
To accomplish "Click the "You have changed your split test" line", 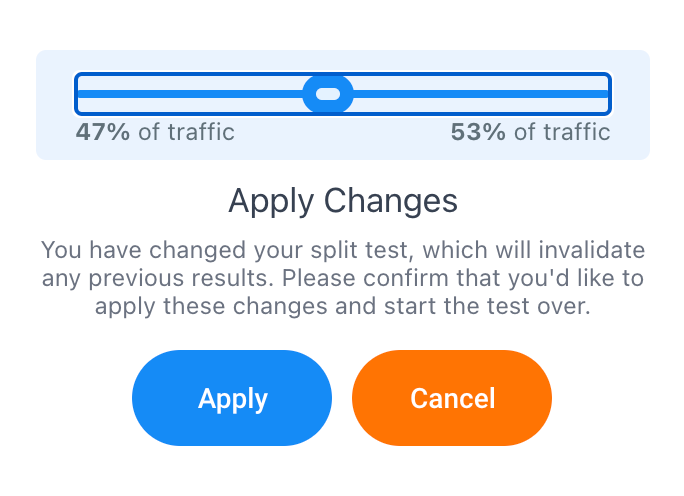I will 343,249.
